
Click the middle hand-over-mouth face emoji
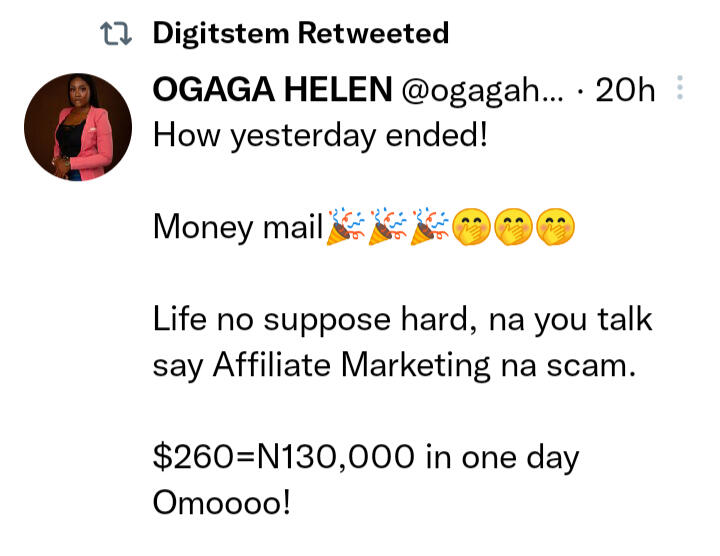[x=514, y=229]
